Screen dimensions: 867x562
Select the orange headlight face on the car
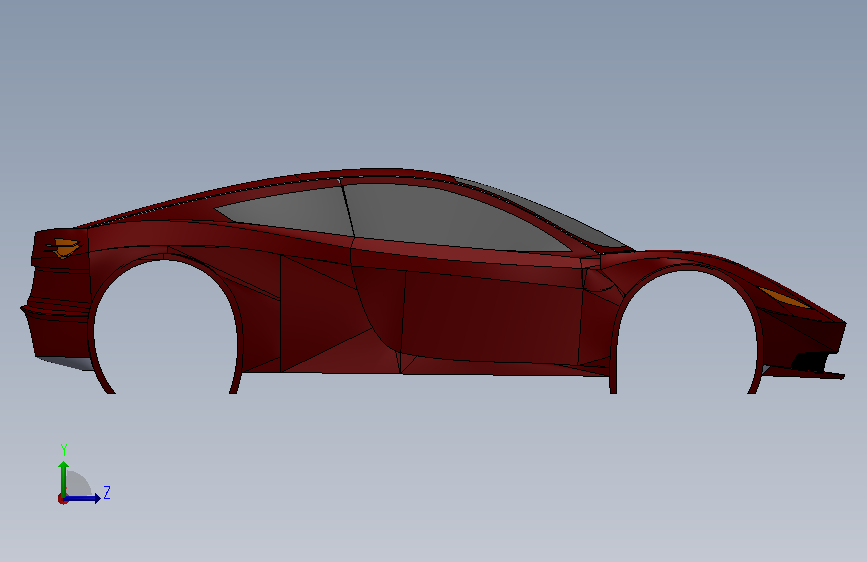tap(784, 298)
